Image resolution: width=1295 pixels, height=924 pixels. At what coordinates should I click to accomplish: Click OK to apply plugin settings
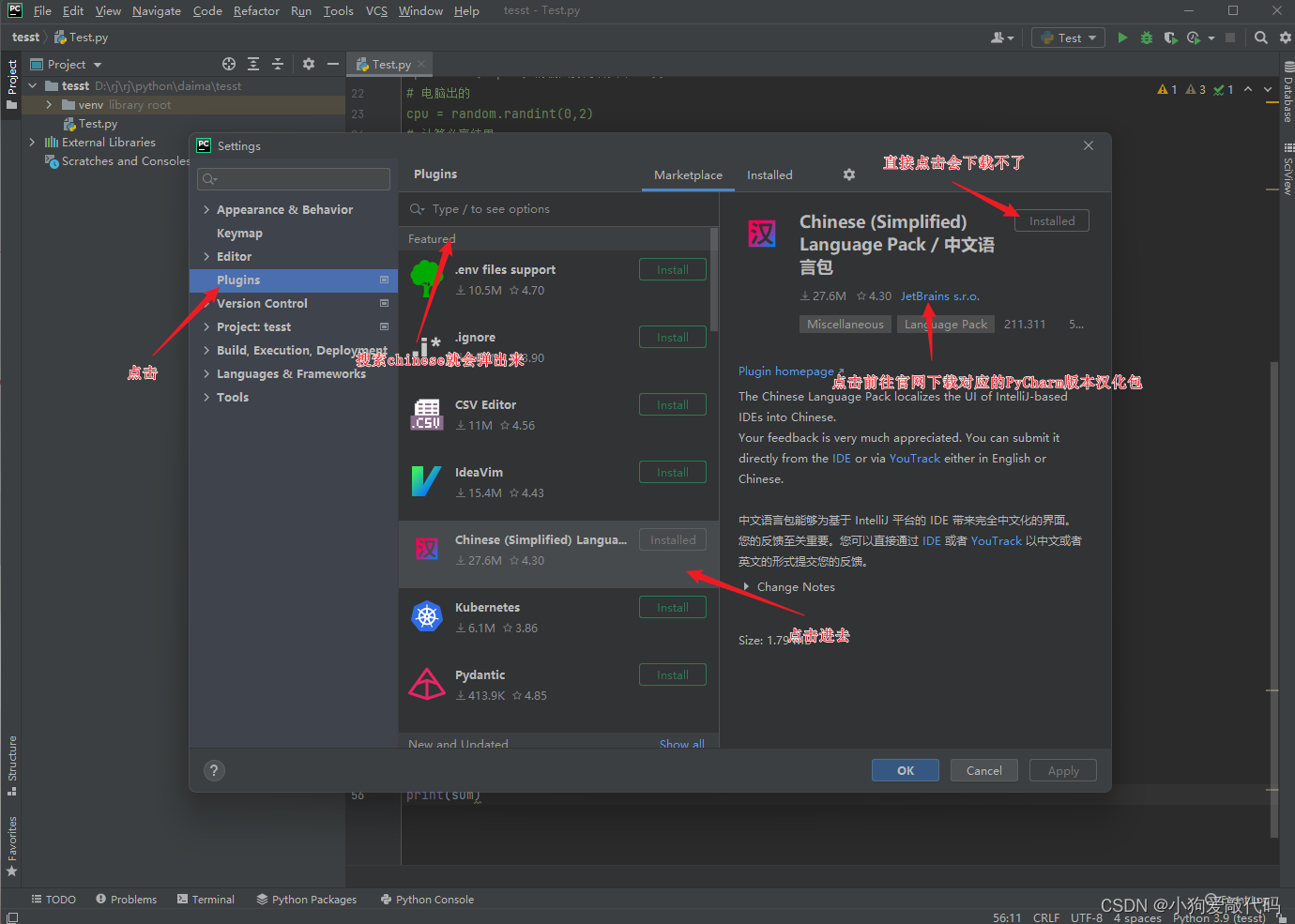point(905,769)
